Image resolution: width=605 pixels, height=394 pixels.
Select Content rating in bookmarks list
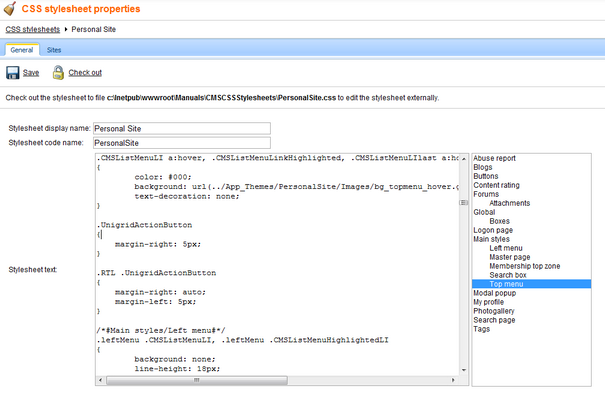coord(497,185)
